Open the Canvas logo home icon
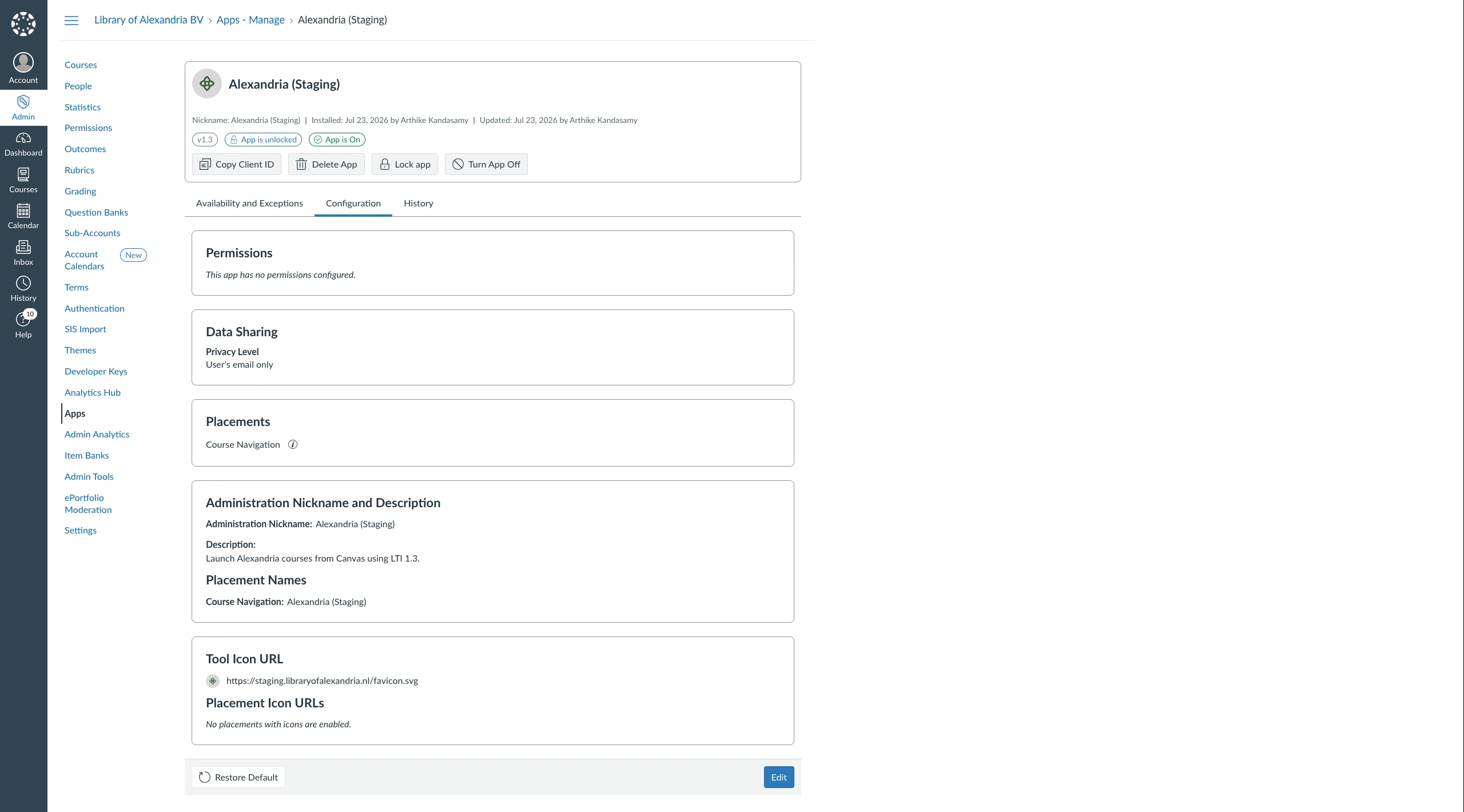Screen dimensions: 1464x812 click(23, 24)
